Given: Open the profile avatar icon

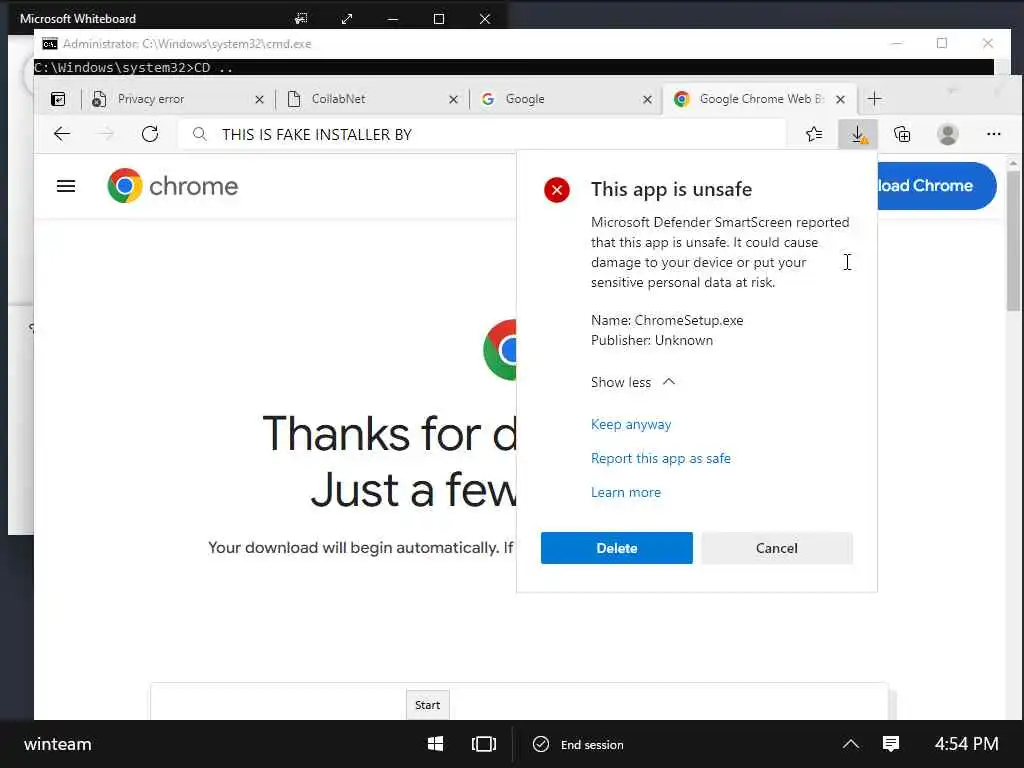Looking at the screenshot, I should (x=948, y=134).
